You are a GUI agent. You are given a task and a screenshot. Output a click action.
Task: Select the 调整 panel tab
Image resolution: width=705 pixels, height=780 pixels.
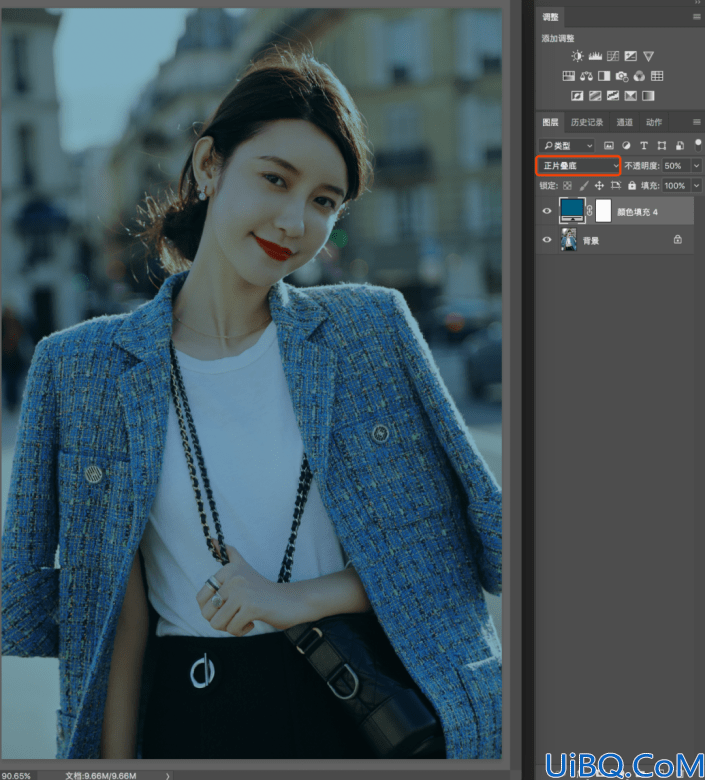[x=550, y=17]
